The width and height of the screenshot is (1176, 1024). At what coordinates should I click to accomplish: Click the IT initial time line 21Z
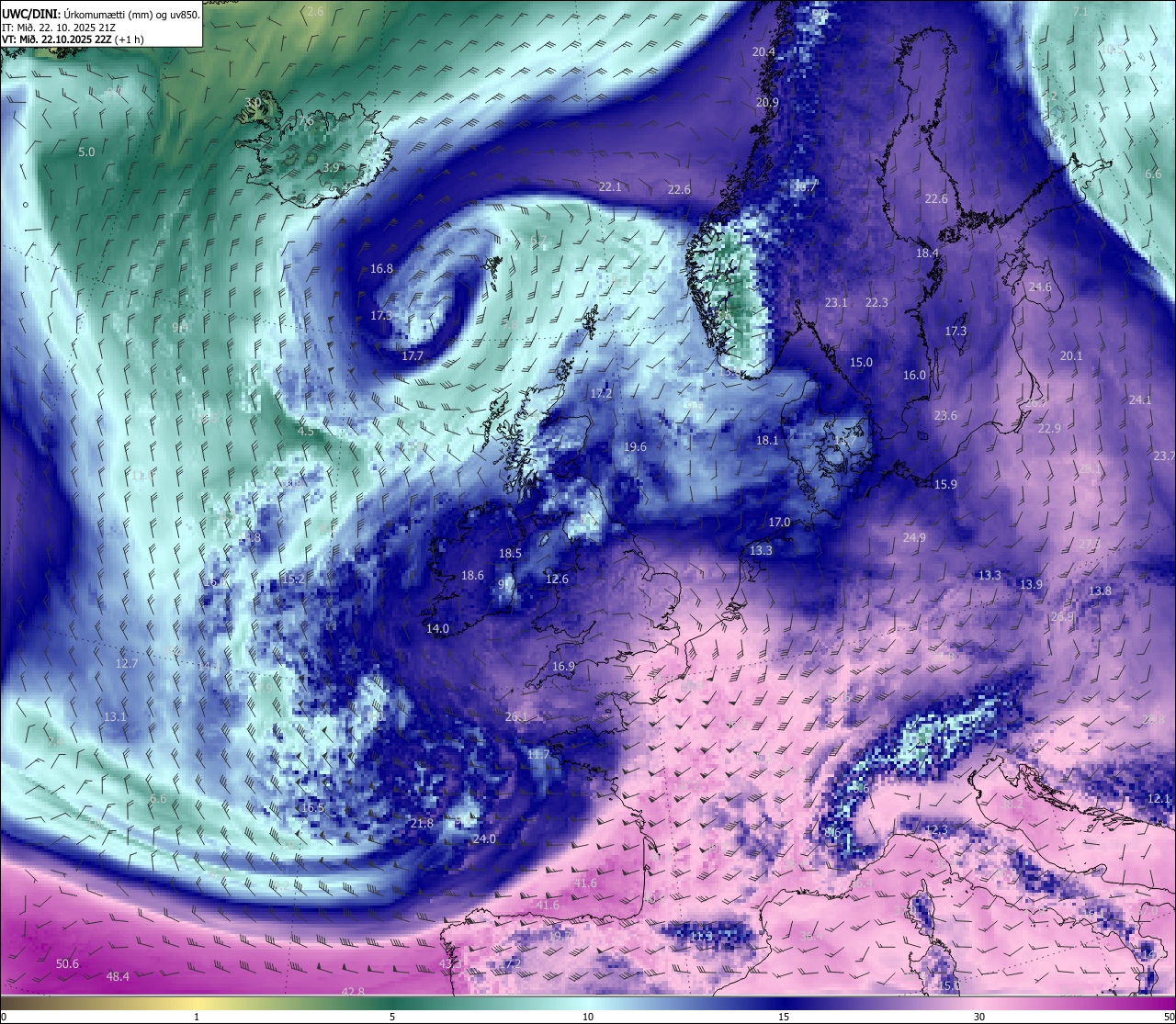(x=58, y=28)
